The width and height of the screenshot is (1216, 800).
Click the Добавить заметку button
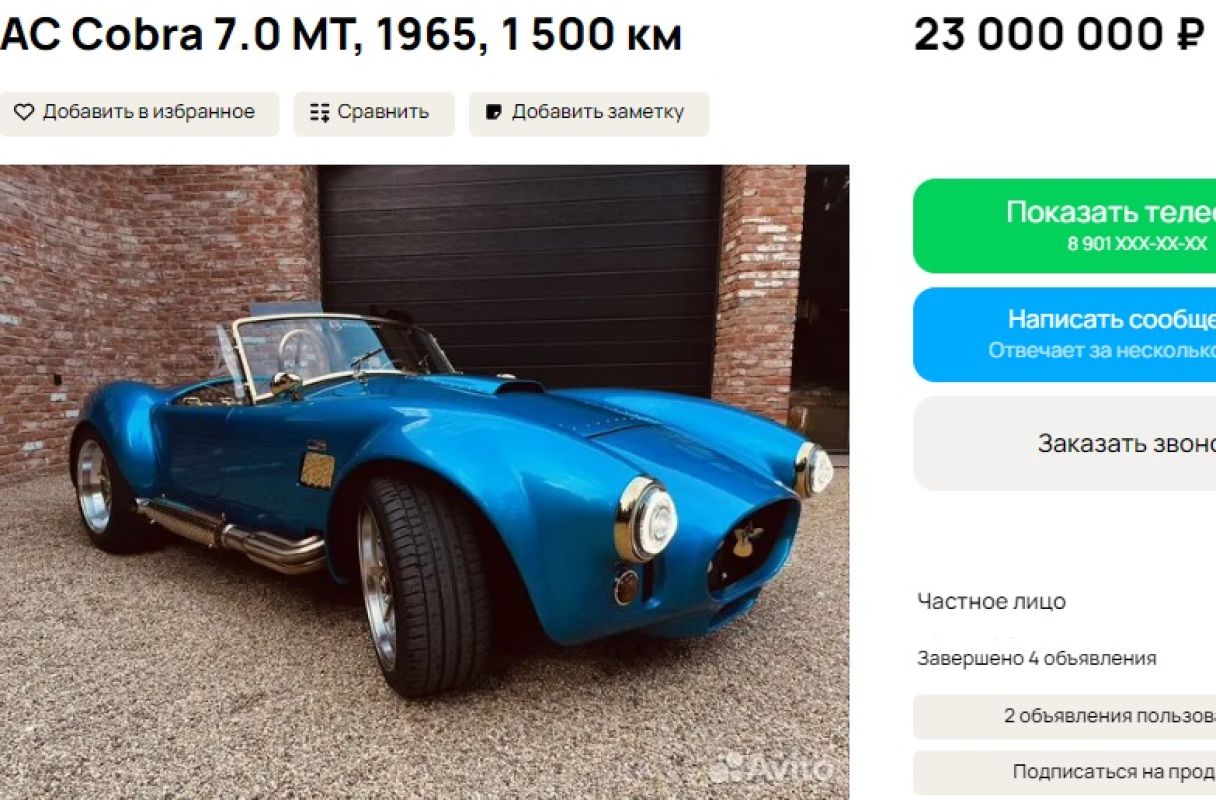589,113
